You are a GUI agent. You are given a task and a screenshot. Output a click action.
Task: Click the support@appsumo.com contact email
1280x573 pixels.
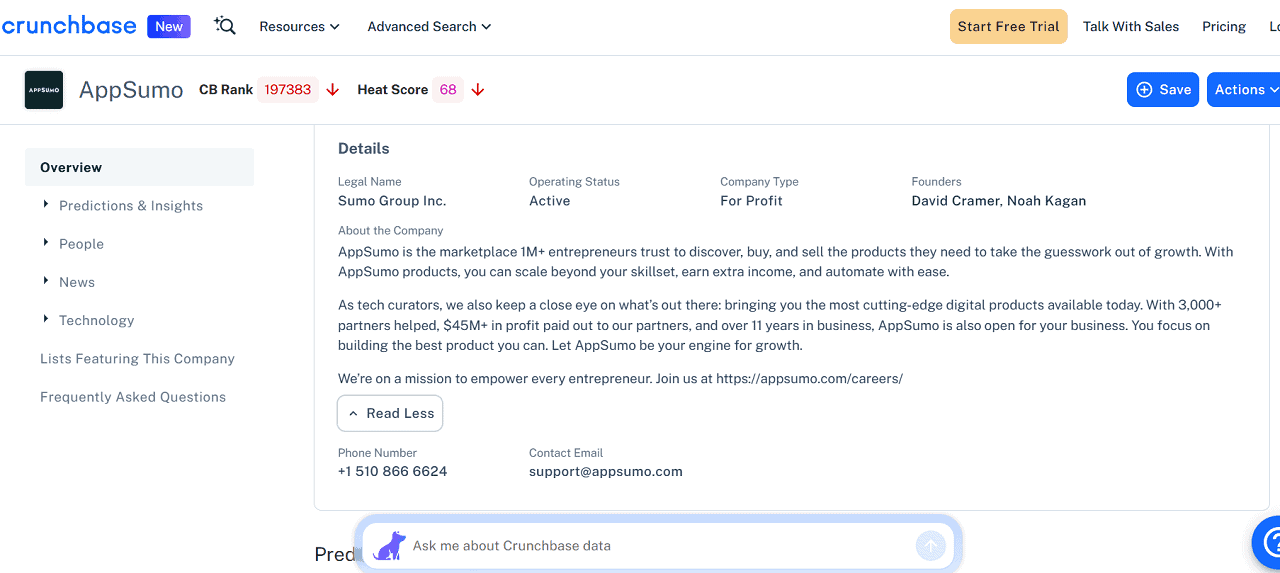click(x=606, y=472)
